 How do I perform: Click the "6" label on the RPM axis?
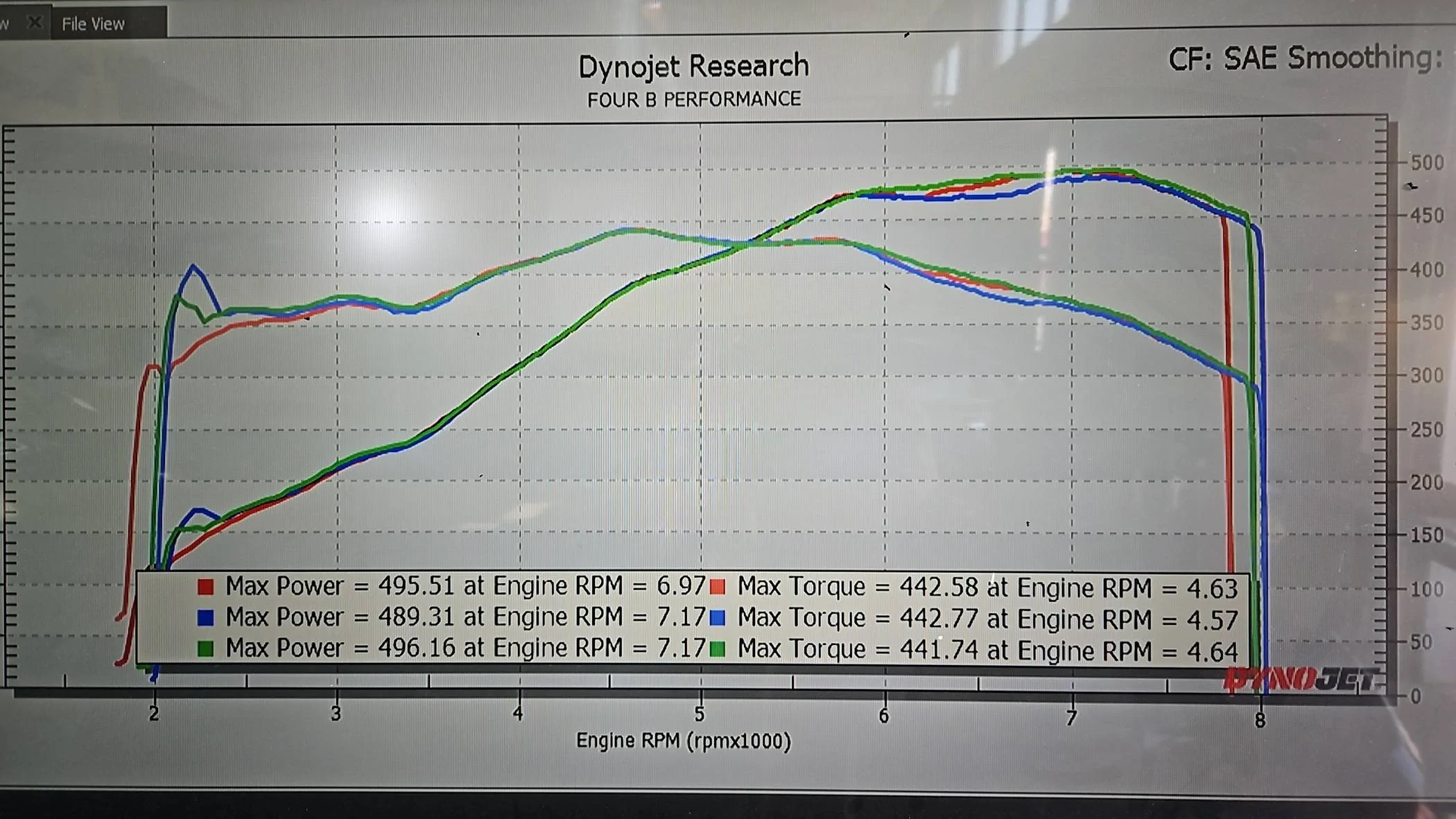883,716
